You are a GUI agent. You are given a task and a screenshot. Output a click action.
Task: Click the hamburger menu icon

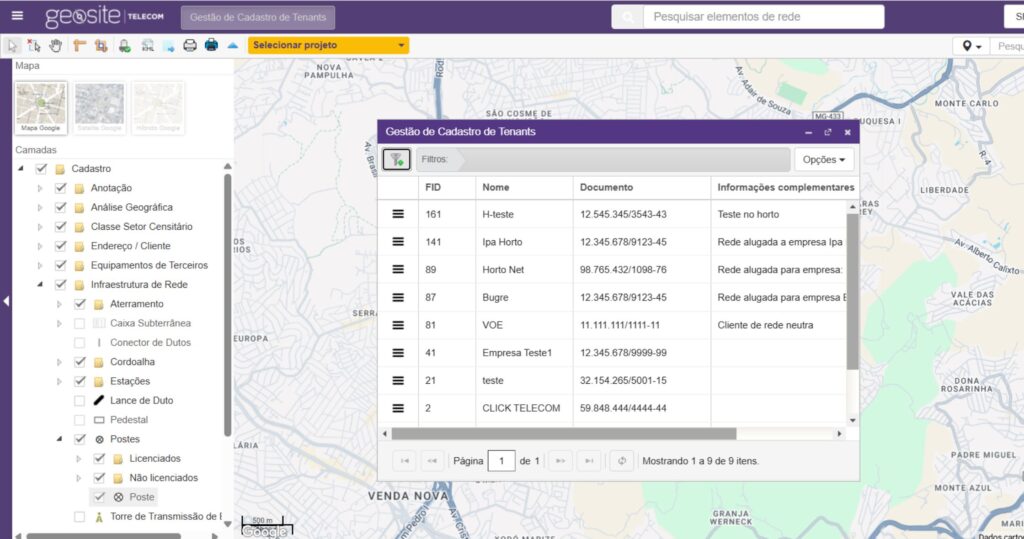click(17, 16)
